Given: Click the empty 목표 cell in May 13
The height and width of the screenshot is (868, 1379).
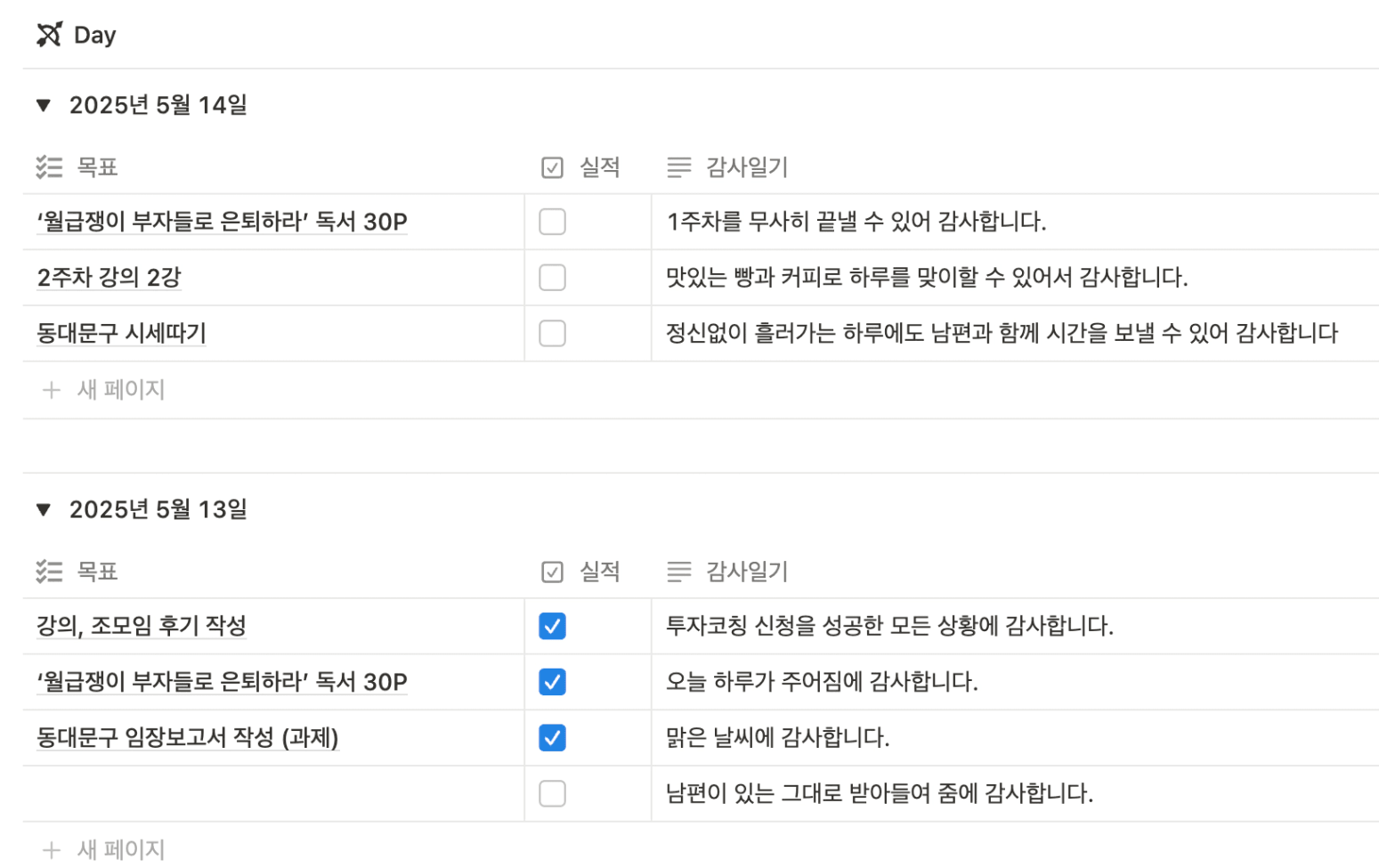Looking at the screenshot, I should (267, 793).
